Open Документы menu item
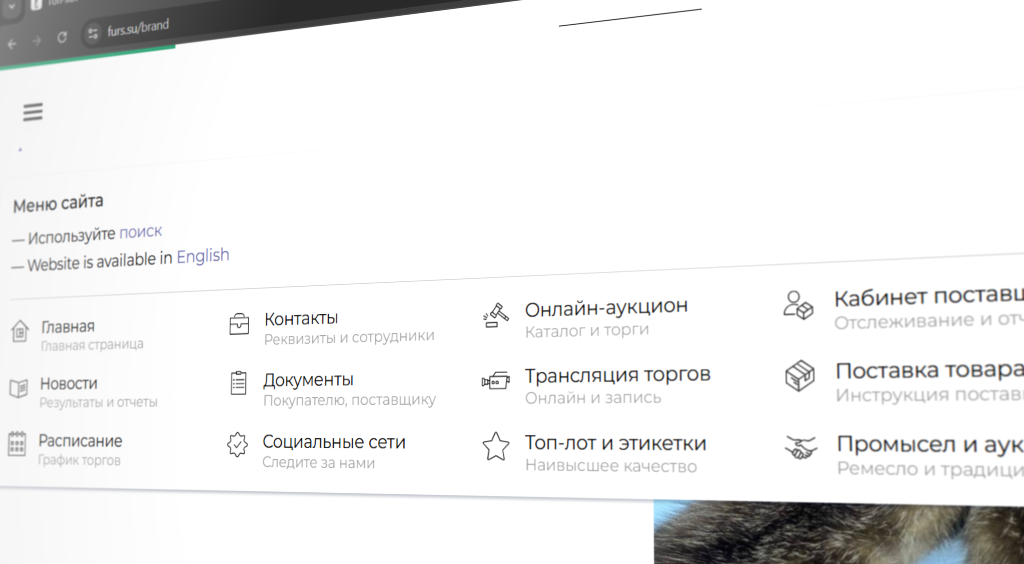Image resolution: width=1024 pixels, height=564 pixels. click(308, 380)
